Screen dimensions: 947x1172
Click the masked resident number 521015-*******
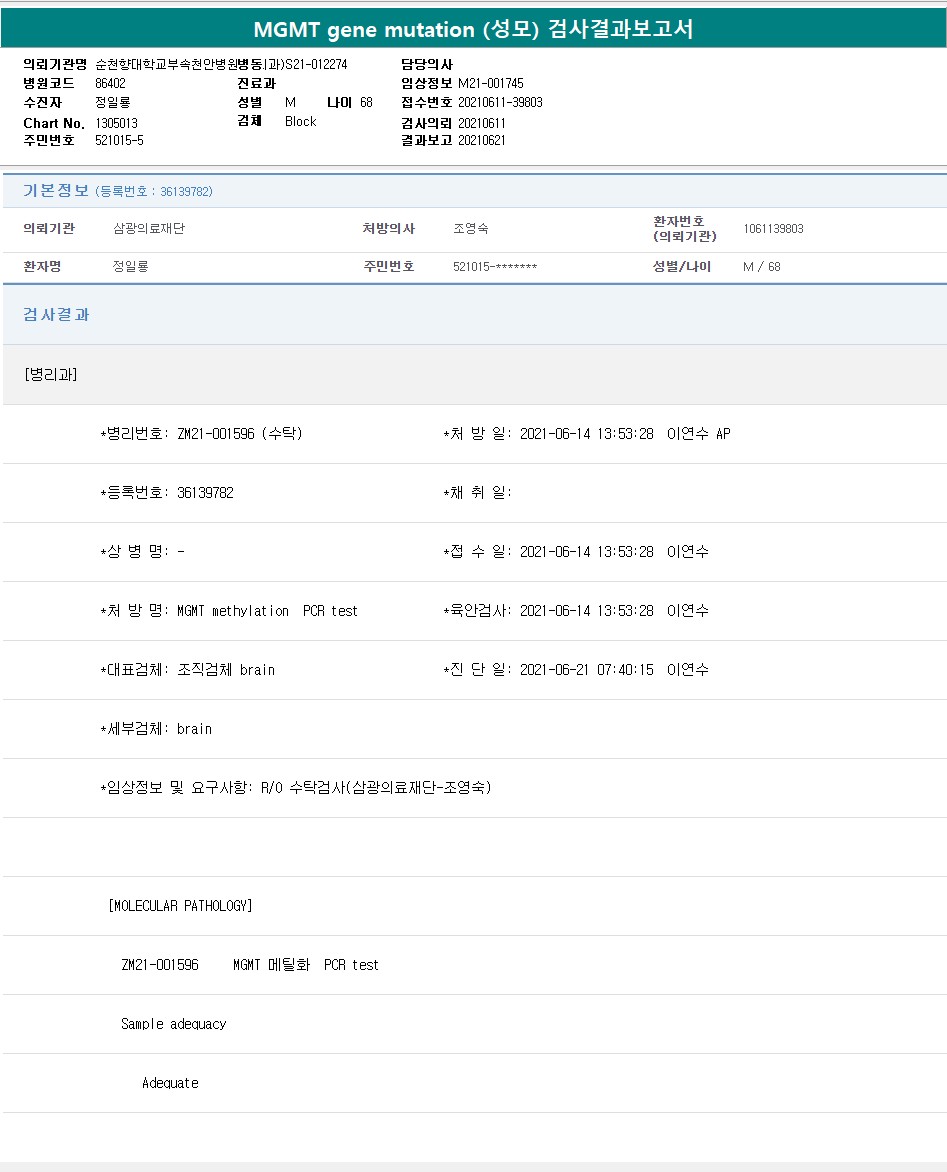point(495,267)
